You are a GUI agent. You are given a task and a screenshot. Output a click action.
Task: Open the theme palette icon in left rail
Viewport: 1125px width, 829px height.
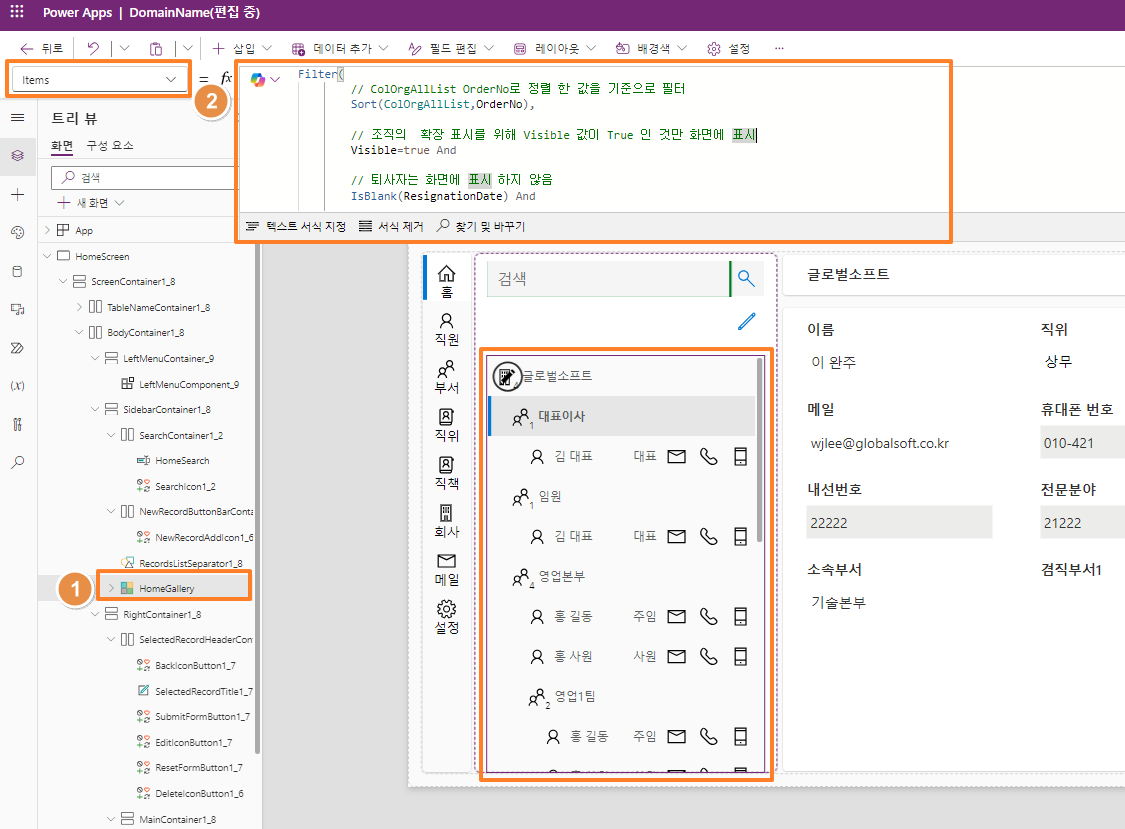coord(18,233)
